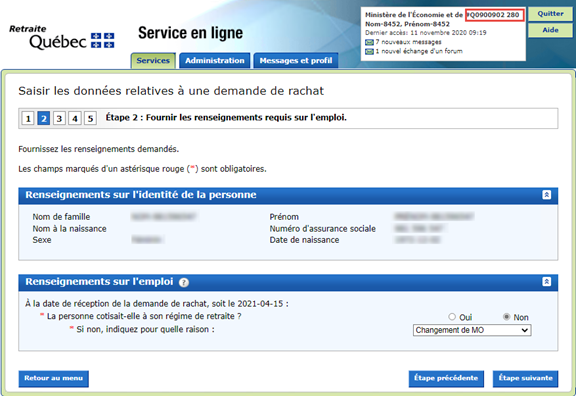The width and height of the screenshot is (576, 396).
Task: Open the Administration tab
Action: coord(215,61)
